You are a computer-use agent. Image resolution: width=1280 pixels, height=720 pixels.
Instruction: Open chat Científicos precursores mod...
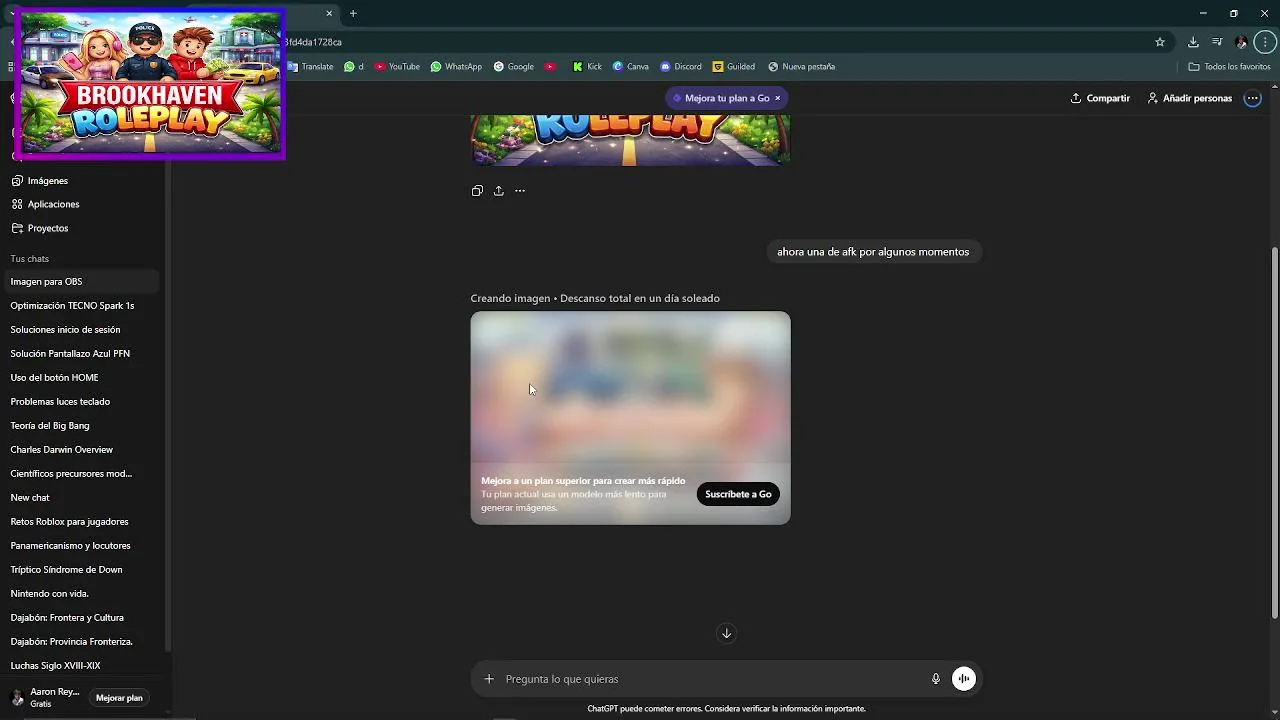tap(83, 474)
